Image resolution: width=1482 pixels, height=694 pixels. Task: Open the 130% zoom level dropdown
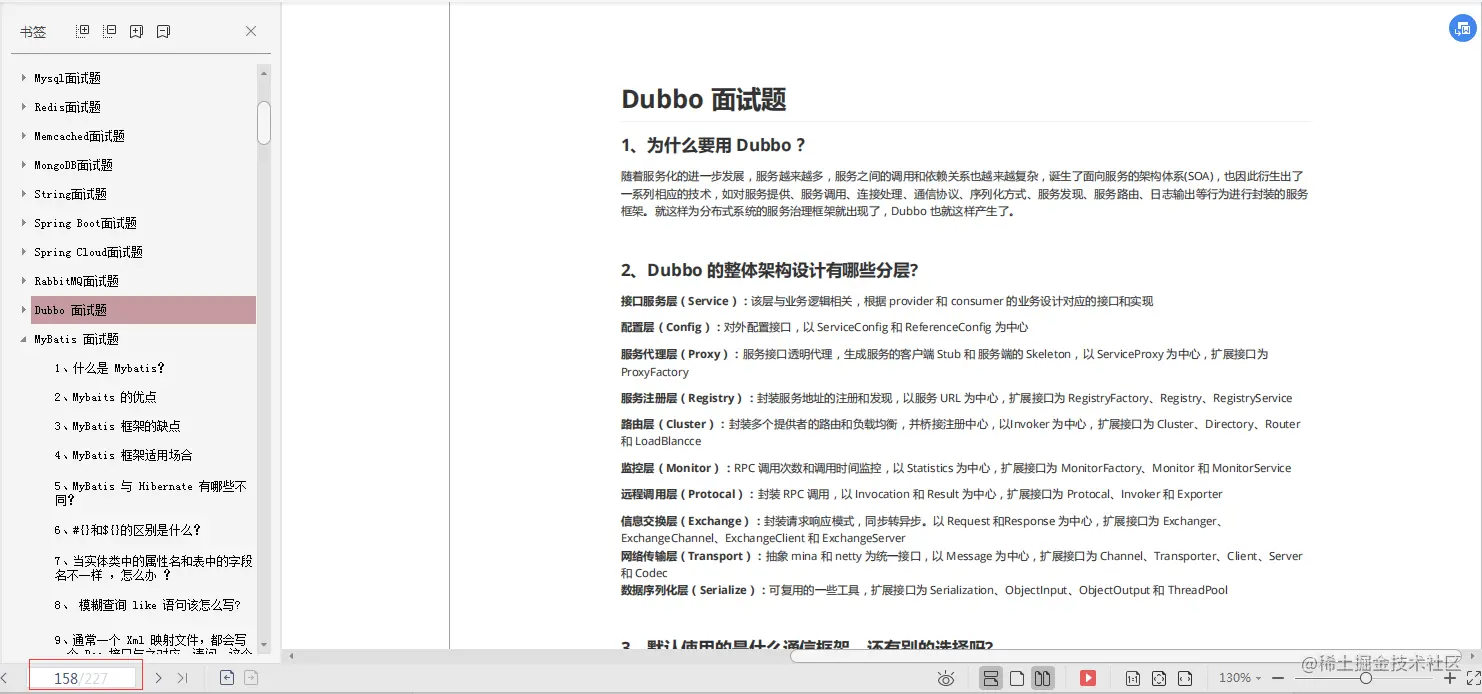click(1240, 677)
